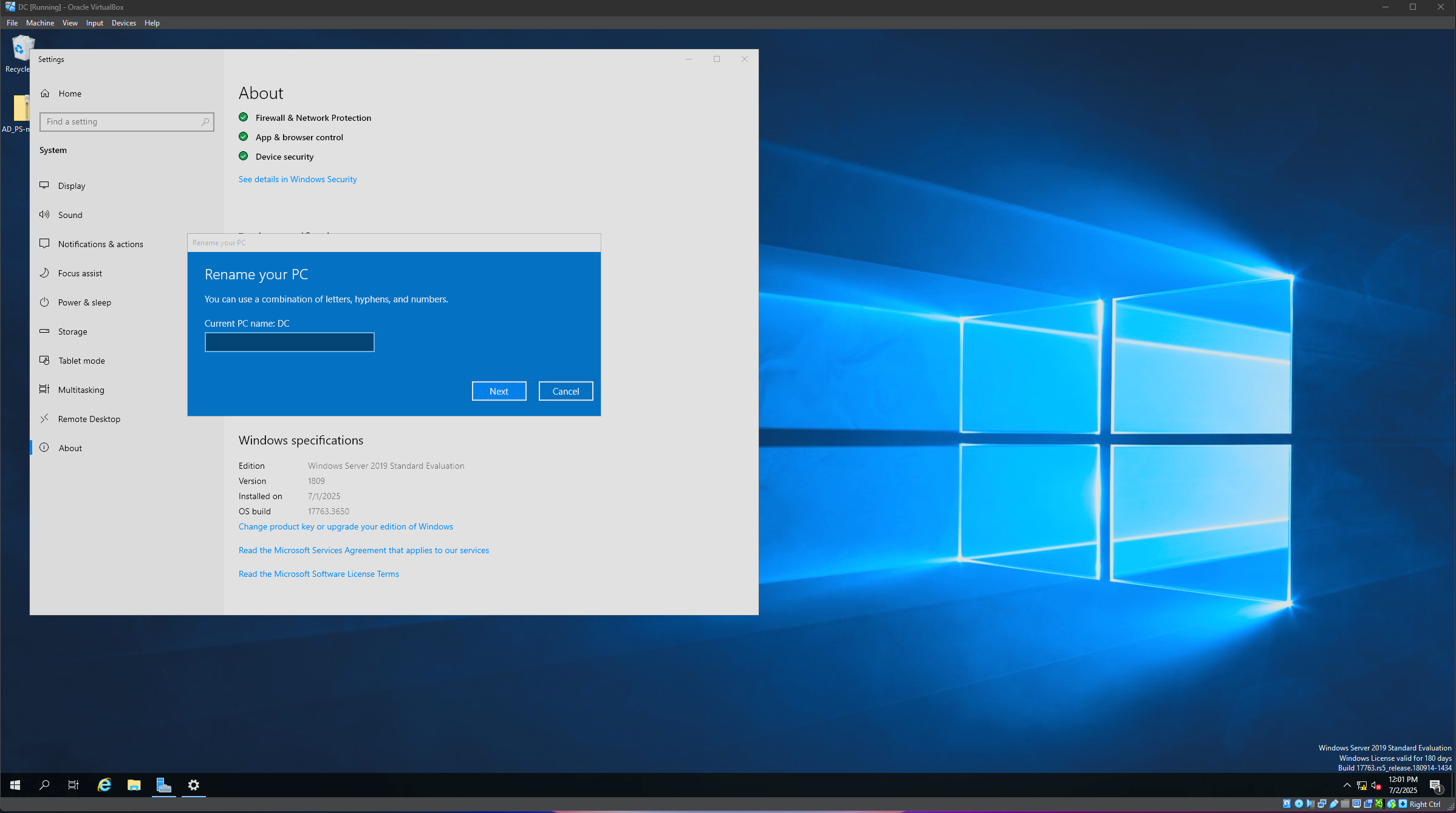Click VirtualBox mouse integration indicator
The image size is (1456, 813).
1391,804
